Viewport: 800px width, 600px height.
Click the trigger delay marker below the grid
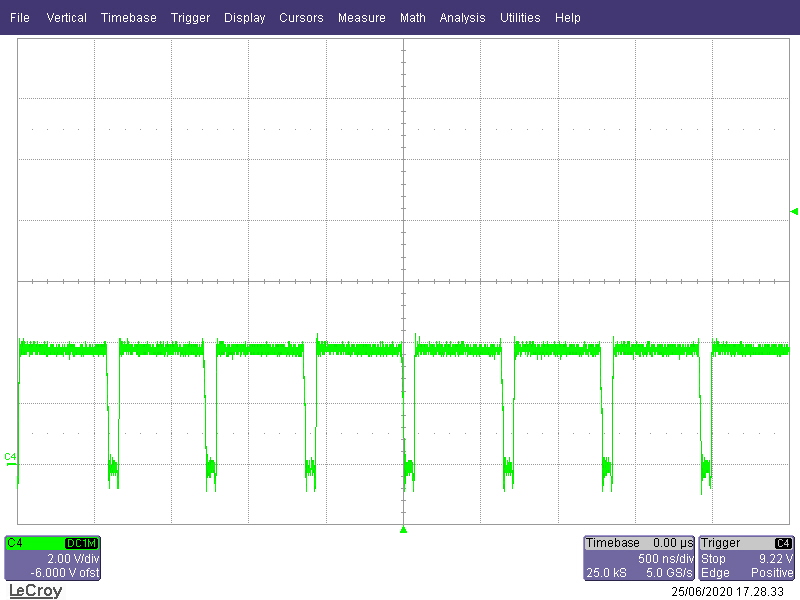click(404, 530)
